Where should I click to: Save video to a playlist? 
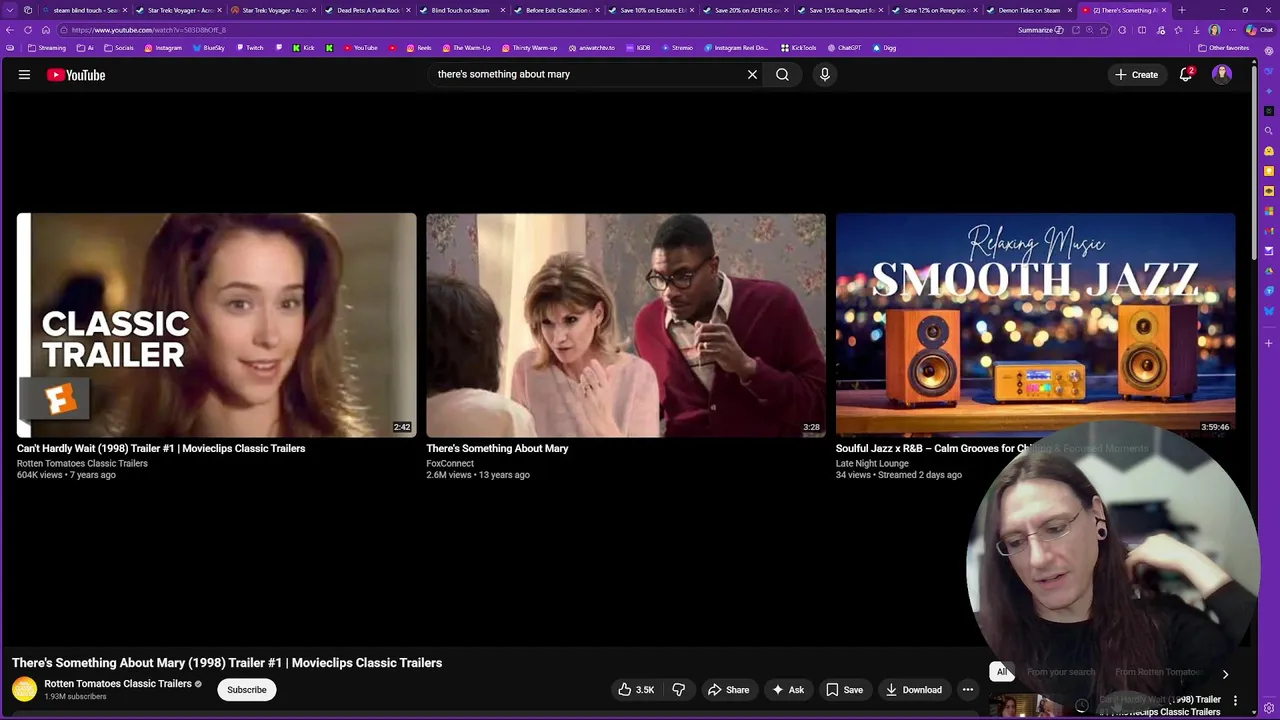tap(844, 689)
